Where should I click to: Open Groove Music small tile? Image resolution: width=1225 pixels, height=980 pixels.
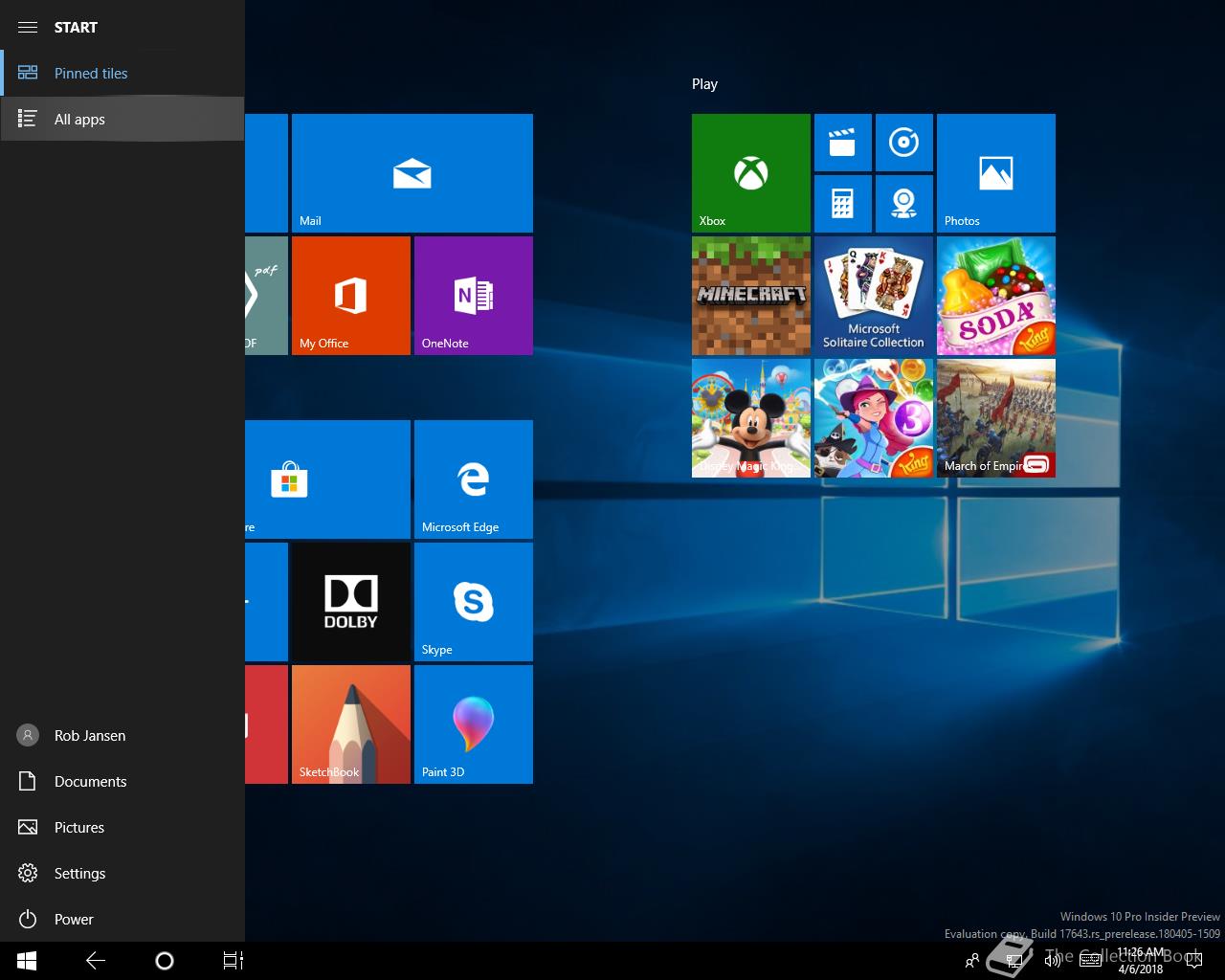(903, 143)
